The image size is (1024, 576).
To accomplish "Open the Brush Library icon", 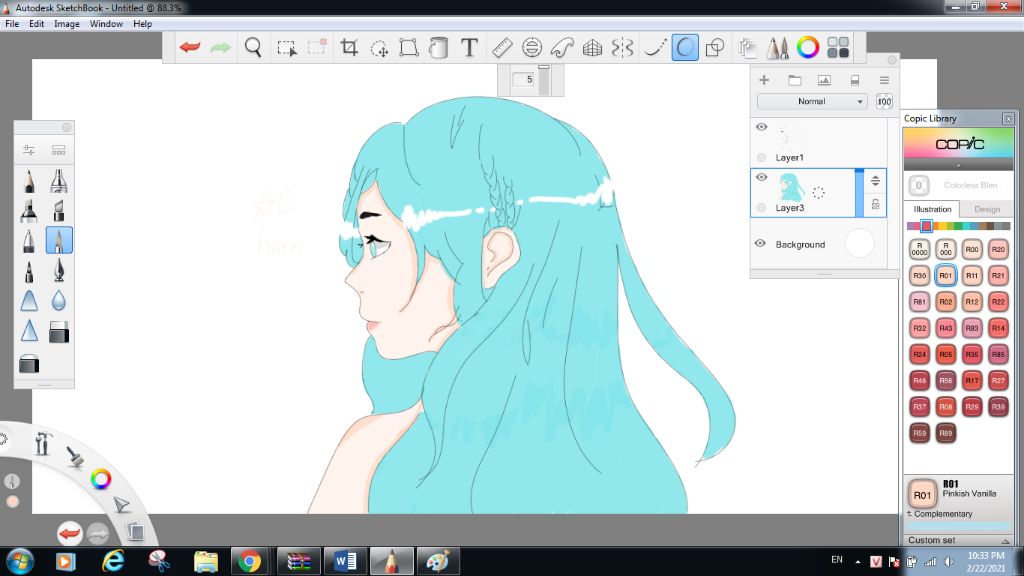I will click(59, 150).
